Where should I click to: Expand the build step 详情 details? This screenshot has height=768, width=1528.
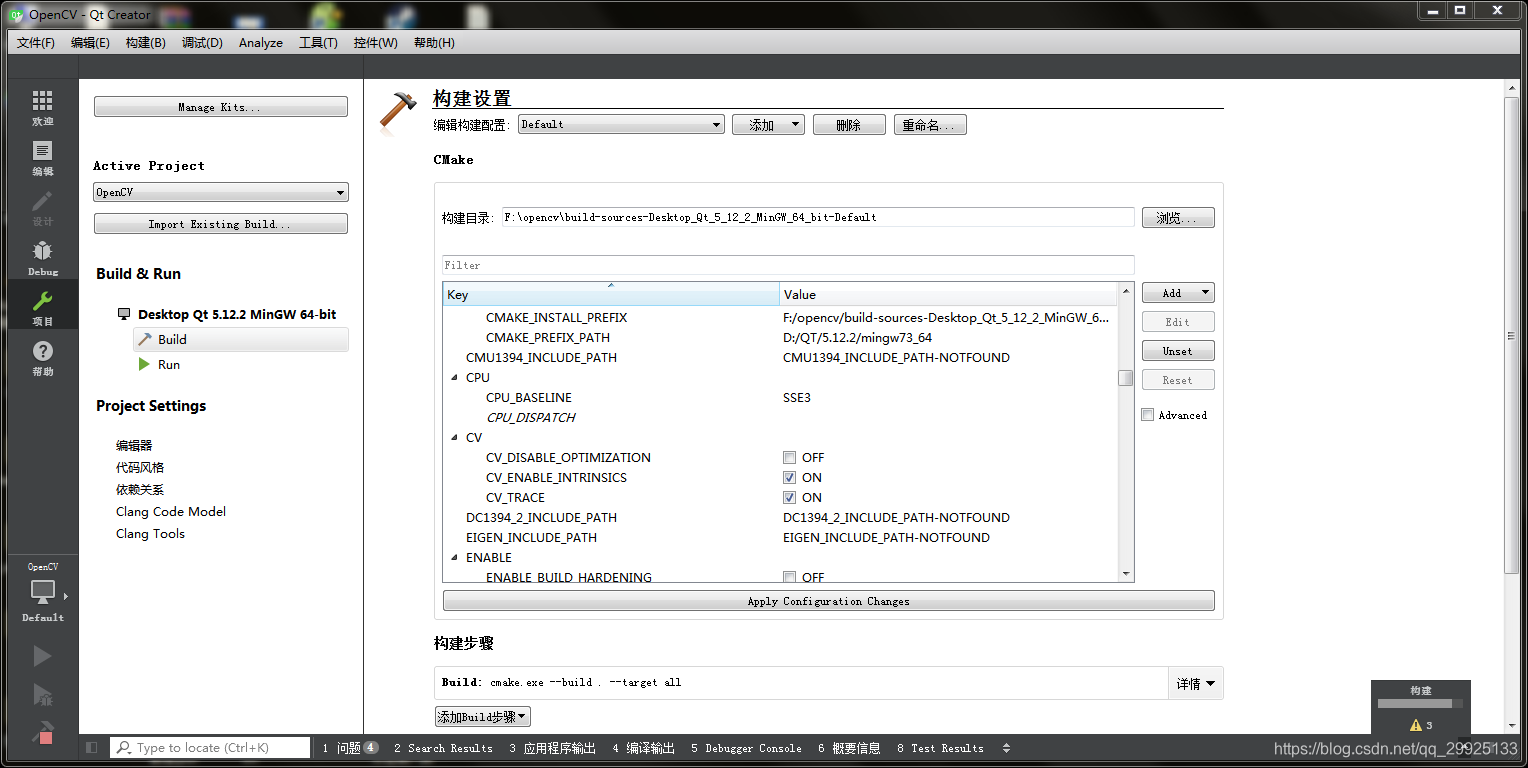1195,684
